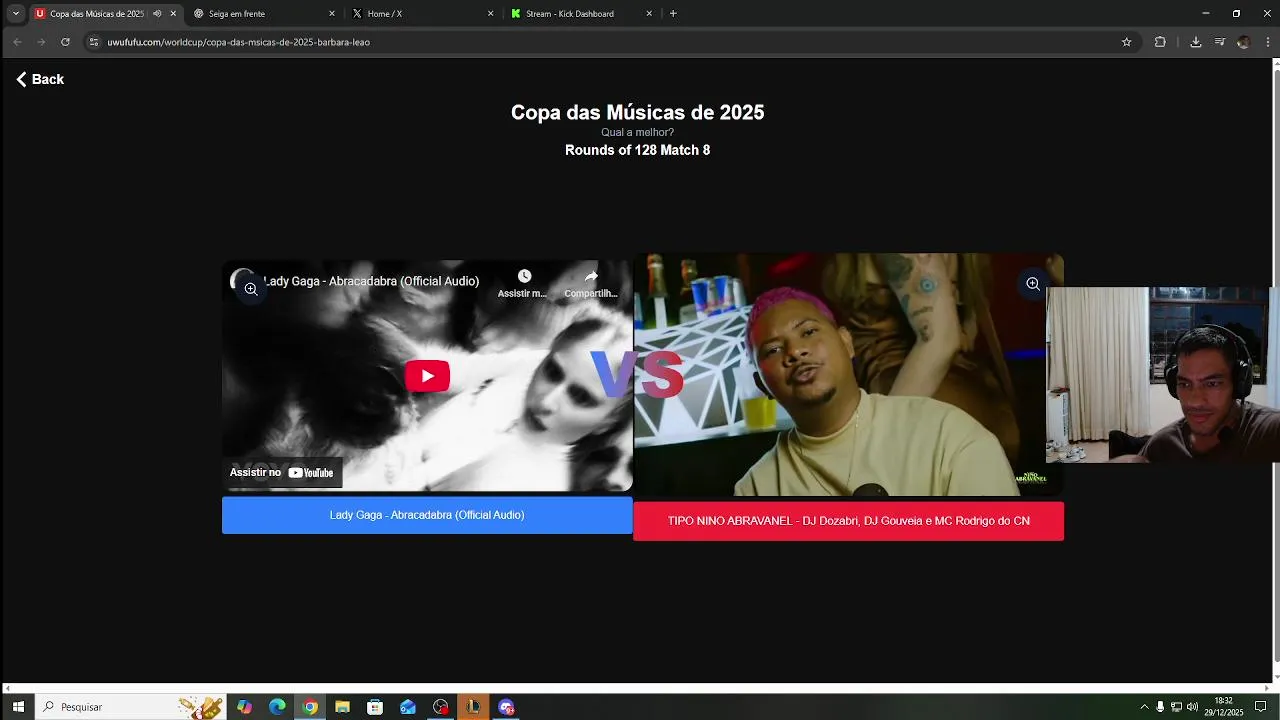The height and width of the screenshot is (720, 1280).
Task: Click the 'Pesquisar' taskbar search box
Action: pyautogui.click(x=130, y=707)
